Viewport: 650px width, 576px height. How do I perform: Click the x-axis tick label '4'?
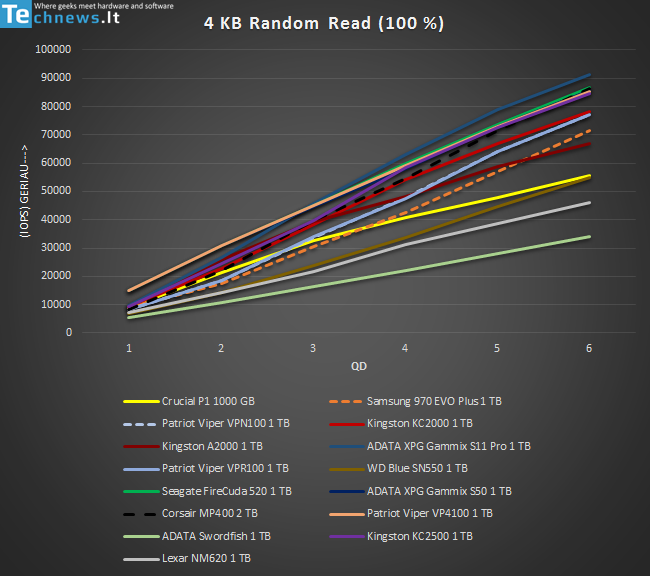tap(405, 348)
